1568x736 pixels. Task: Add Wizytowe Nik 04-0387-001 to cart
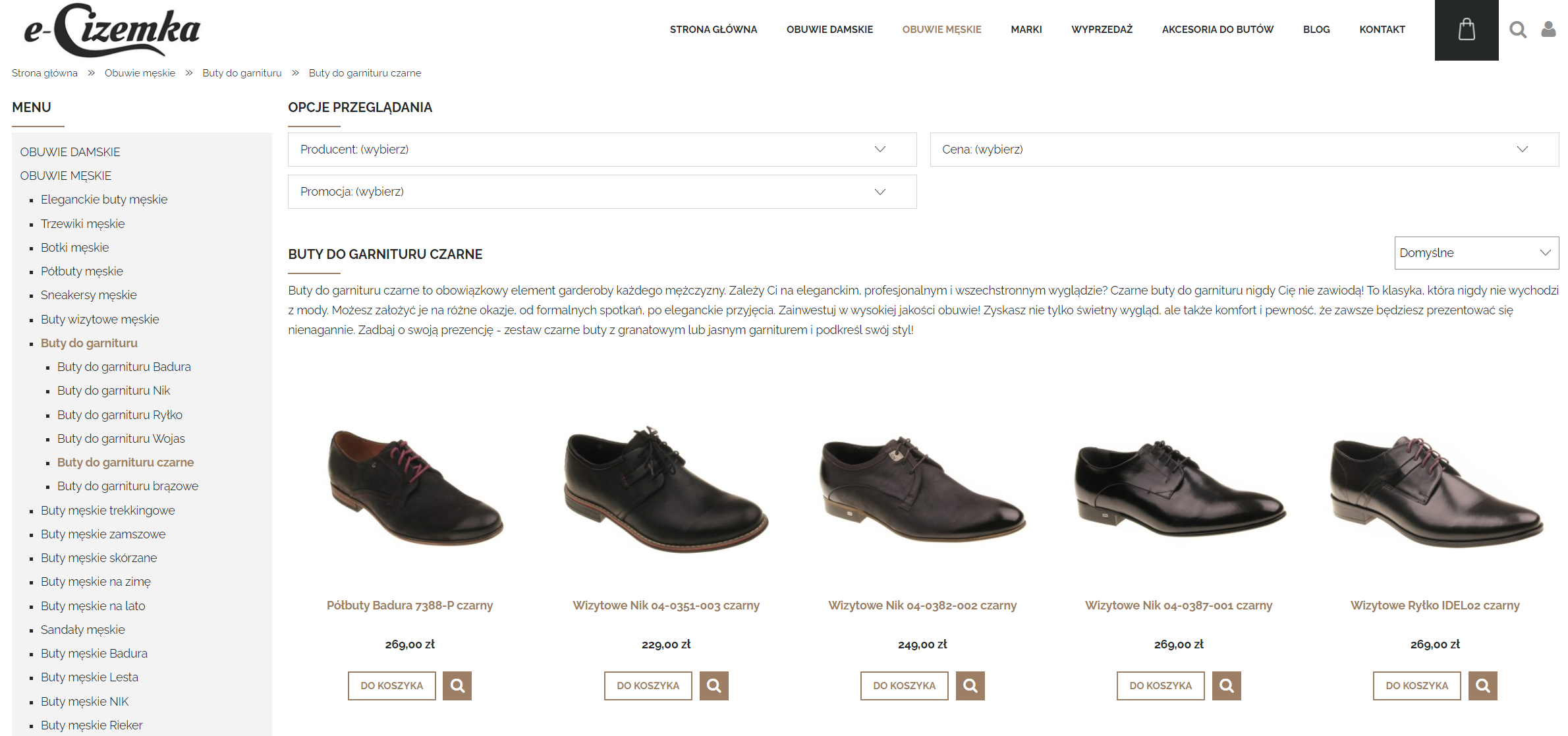pos(1160,685)
